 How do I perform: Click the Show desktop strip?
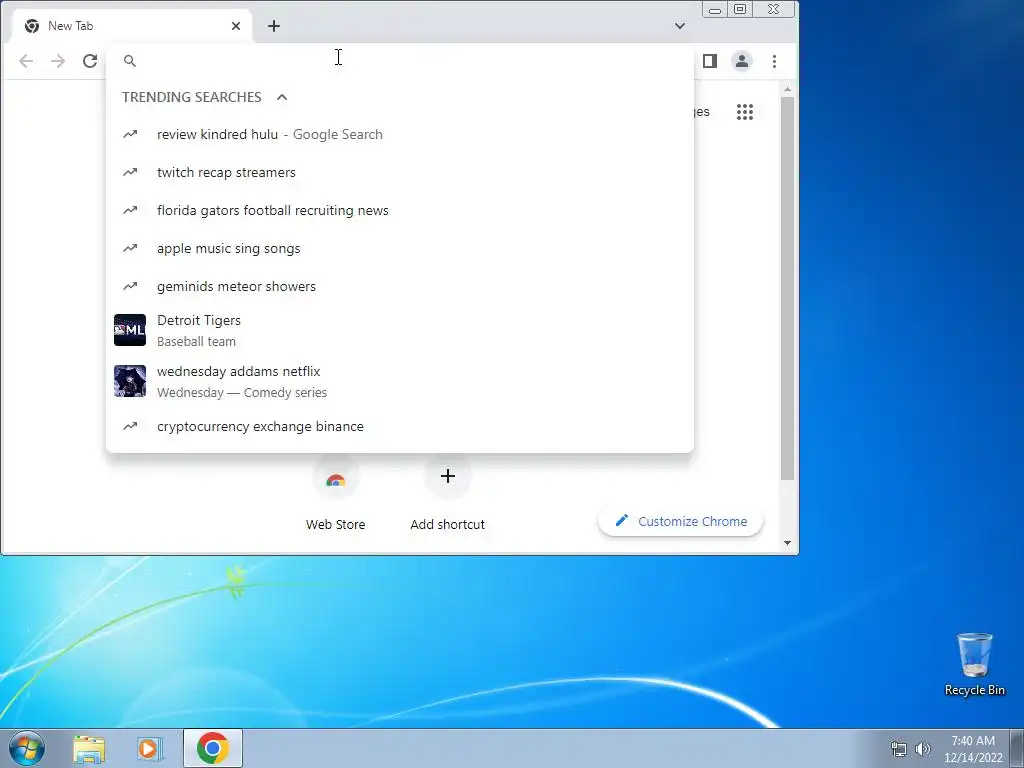[1017, 748]
